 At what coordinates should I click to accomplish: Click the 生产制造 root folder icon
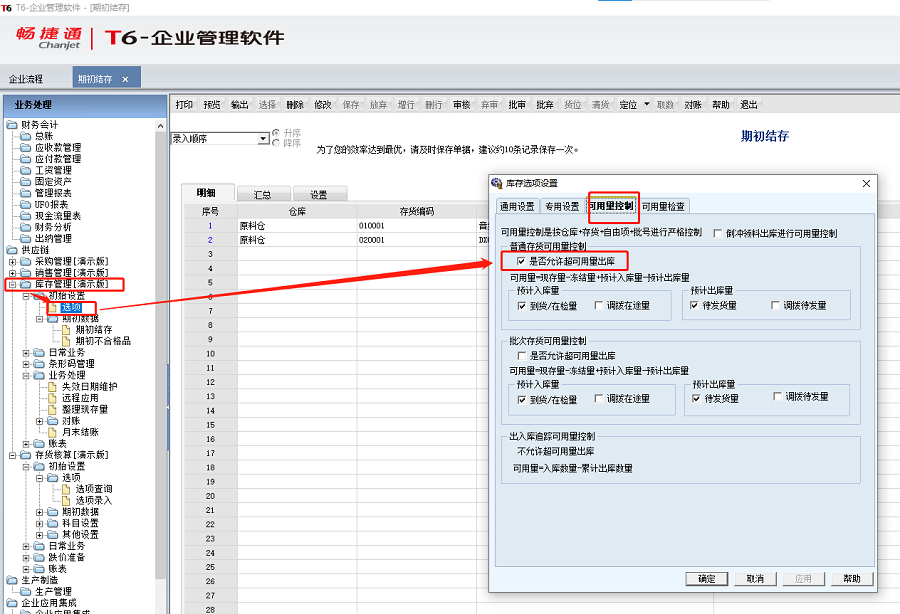point(11,580)
